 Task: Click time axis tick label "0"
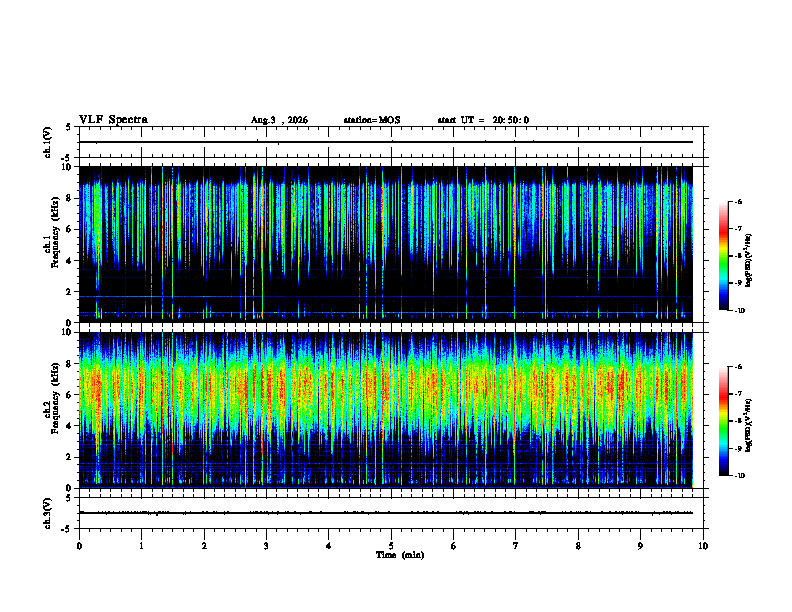79,546
